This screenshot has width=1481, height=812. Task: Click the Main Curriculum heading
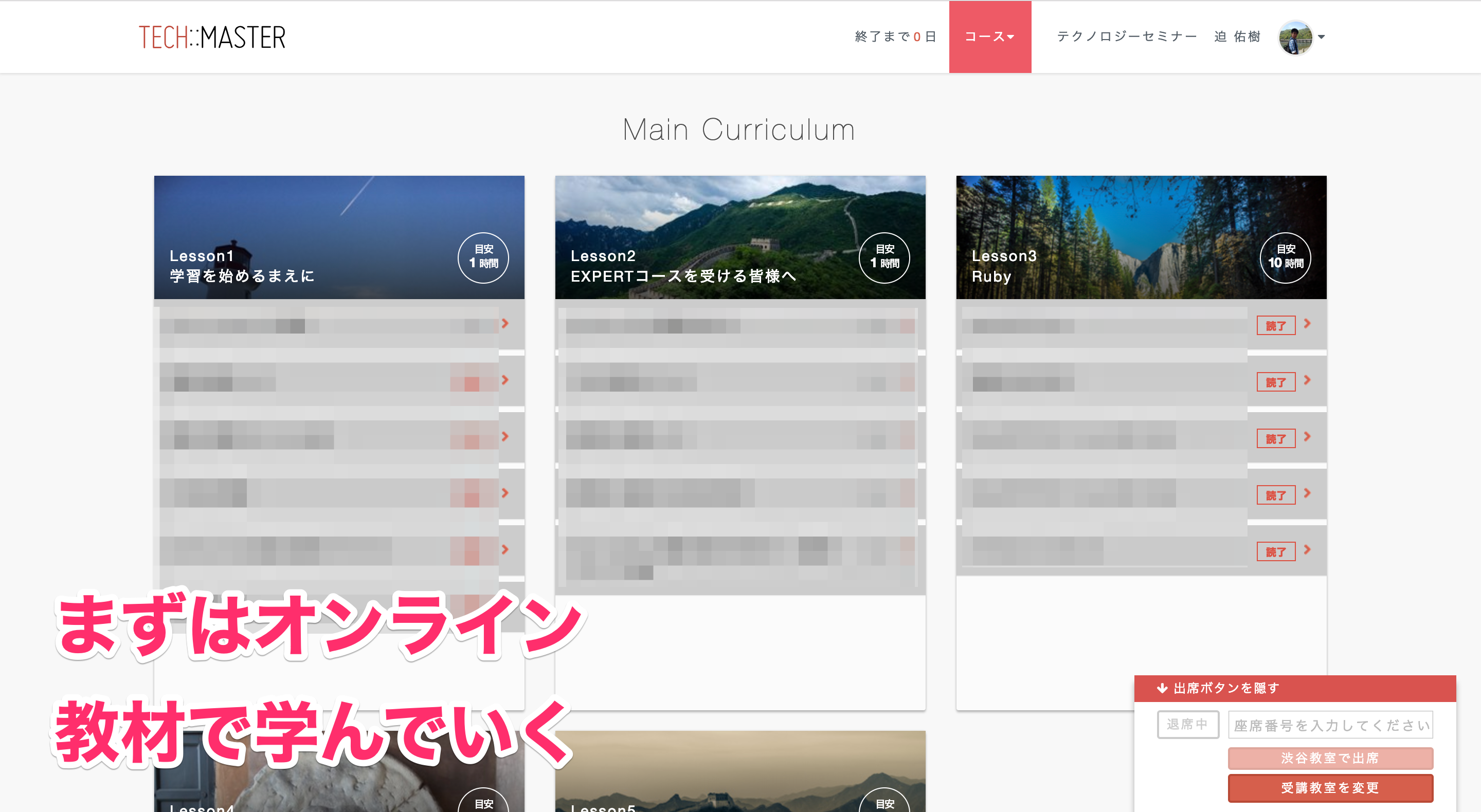(x=739, y=130)
